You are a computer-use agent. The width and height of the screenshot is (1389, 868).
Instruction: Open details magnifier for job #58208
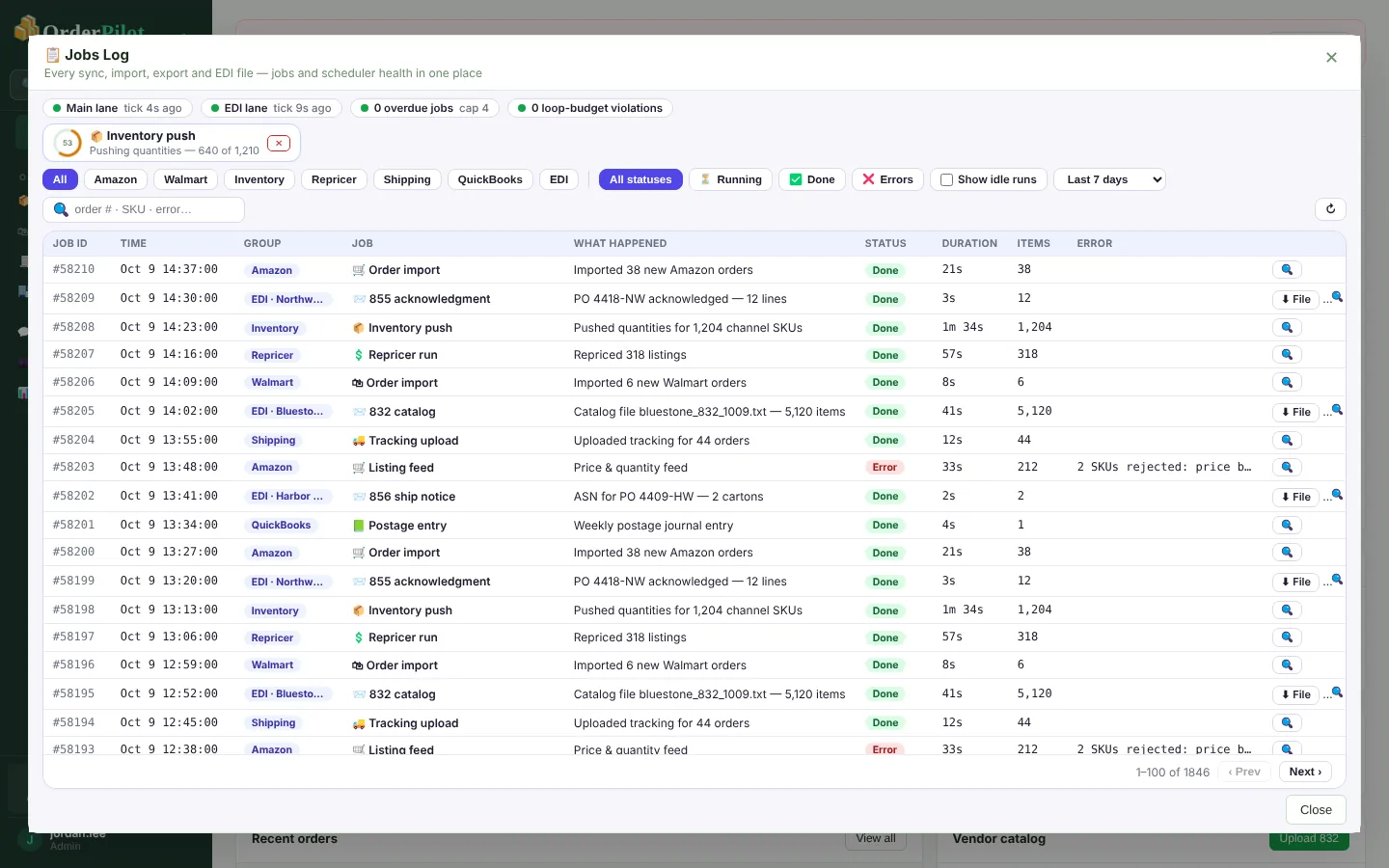tap(1287, 328)
